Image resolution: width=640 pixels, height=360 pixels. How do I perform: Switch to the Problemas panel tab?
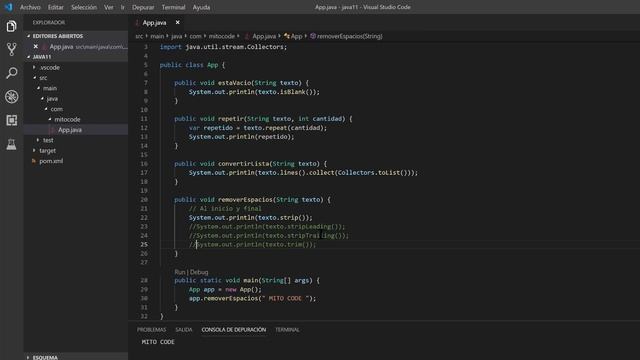[x=151, y=329]
